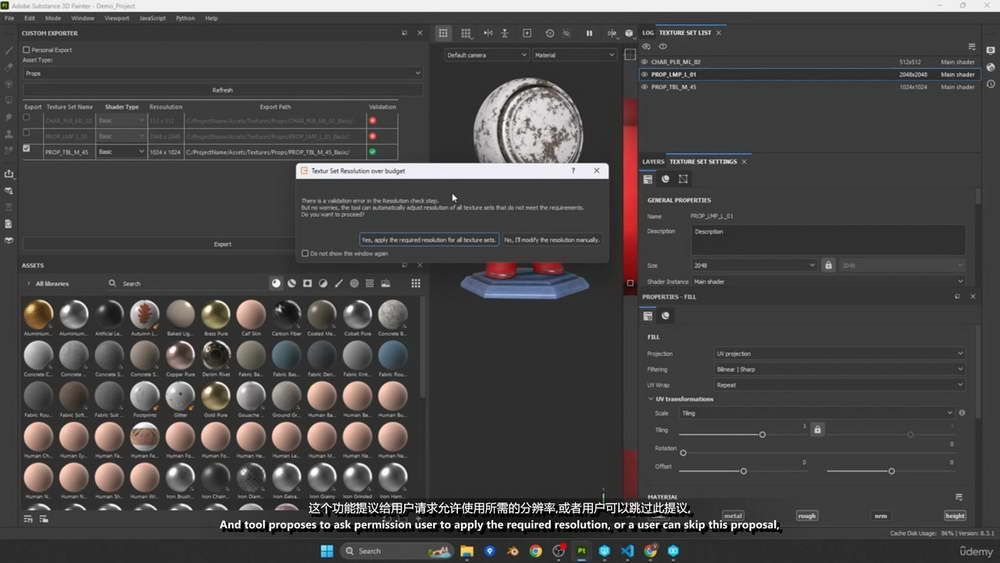This screenshot has height=563, width=1000.
Task: Click the bake mesh maps crop icon
Action: 683,179
